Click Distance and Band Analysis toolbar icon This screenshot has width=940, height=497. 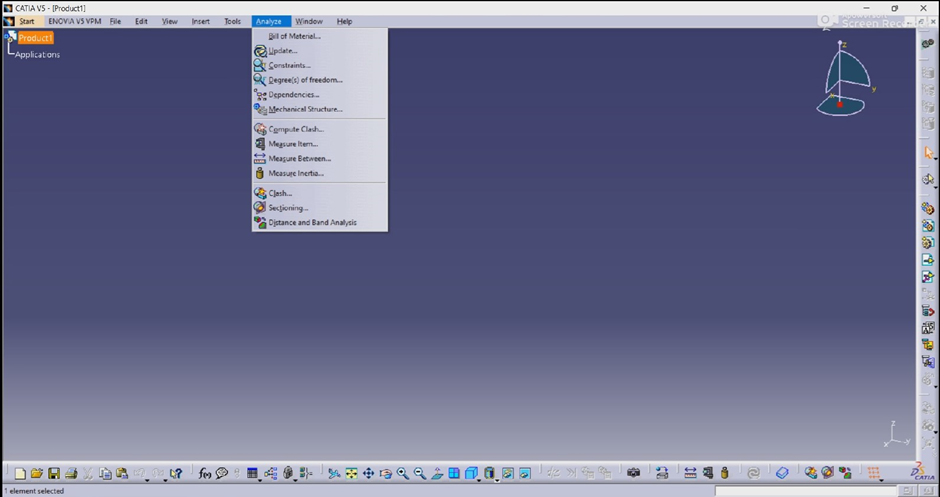coord(845,474)
